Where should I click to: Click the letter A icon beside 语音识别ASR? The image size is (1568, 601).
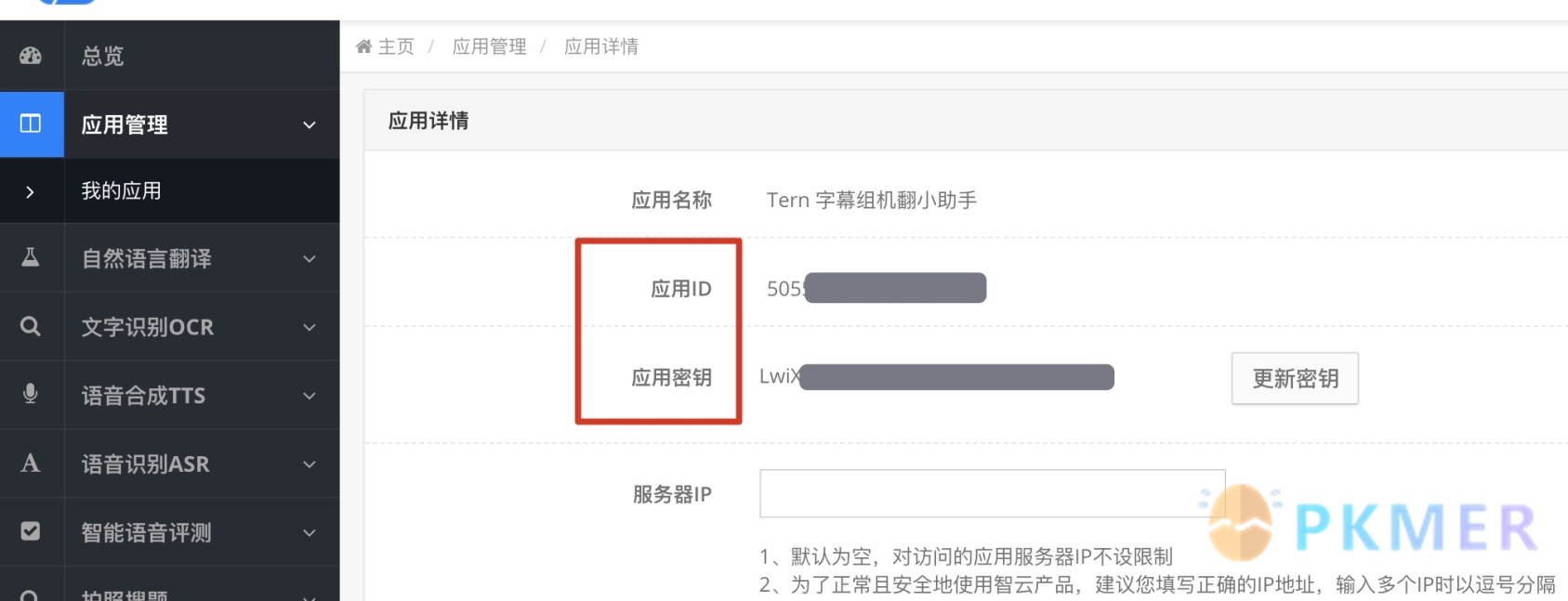coord(31,463)
